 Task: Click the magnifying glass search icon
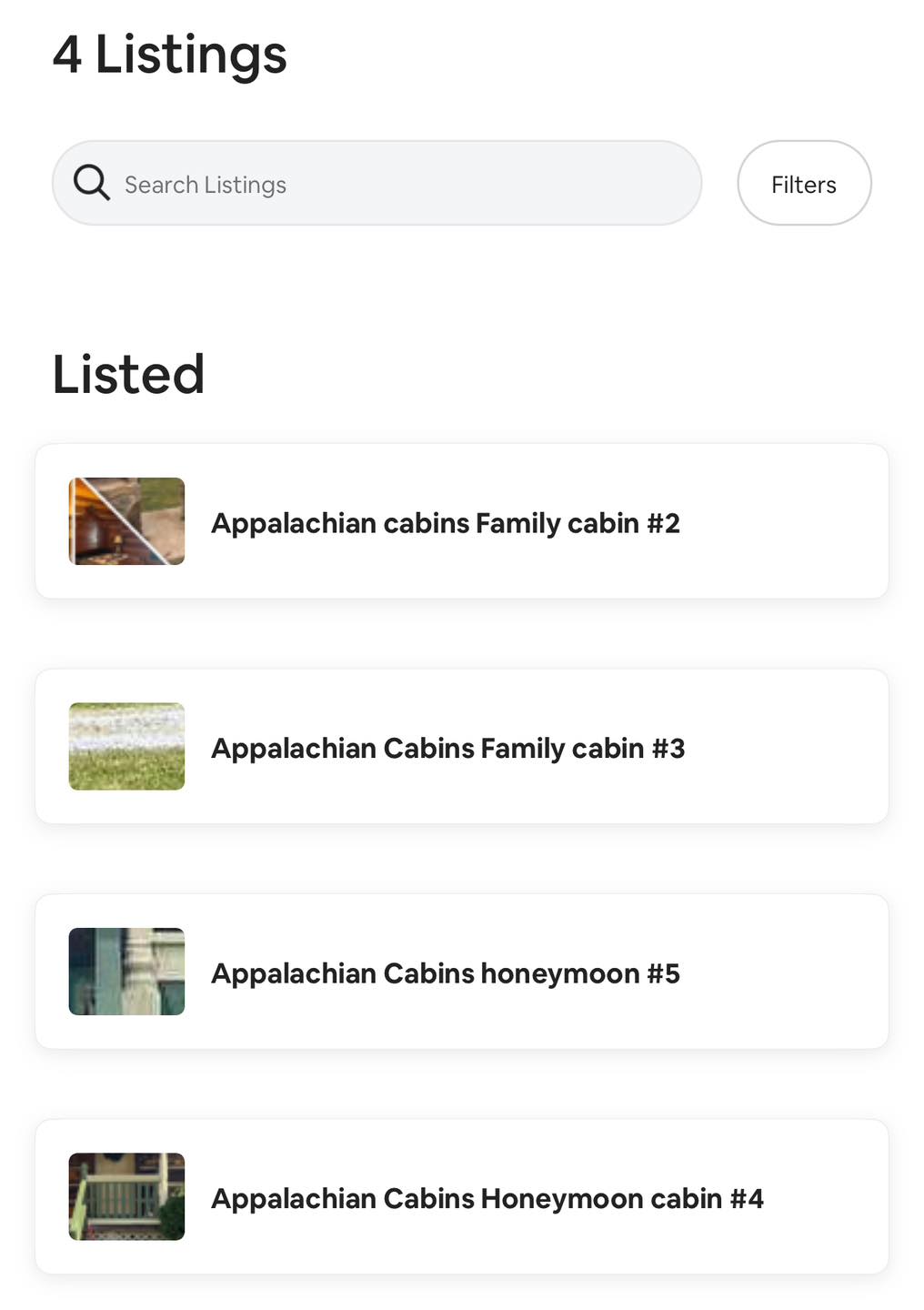(92, 183)
